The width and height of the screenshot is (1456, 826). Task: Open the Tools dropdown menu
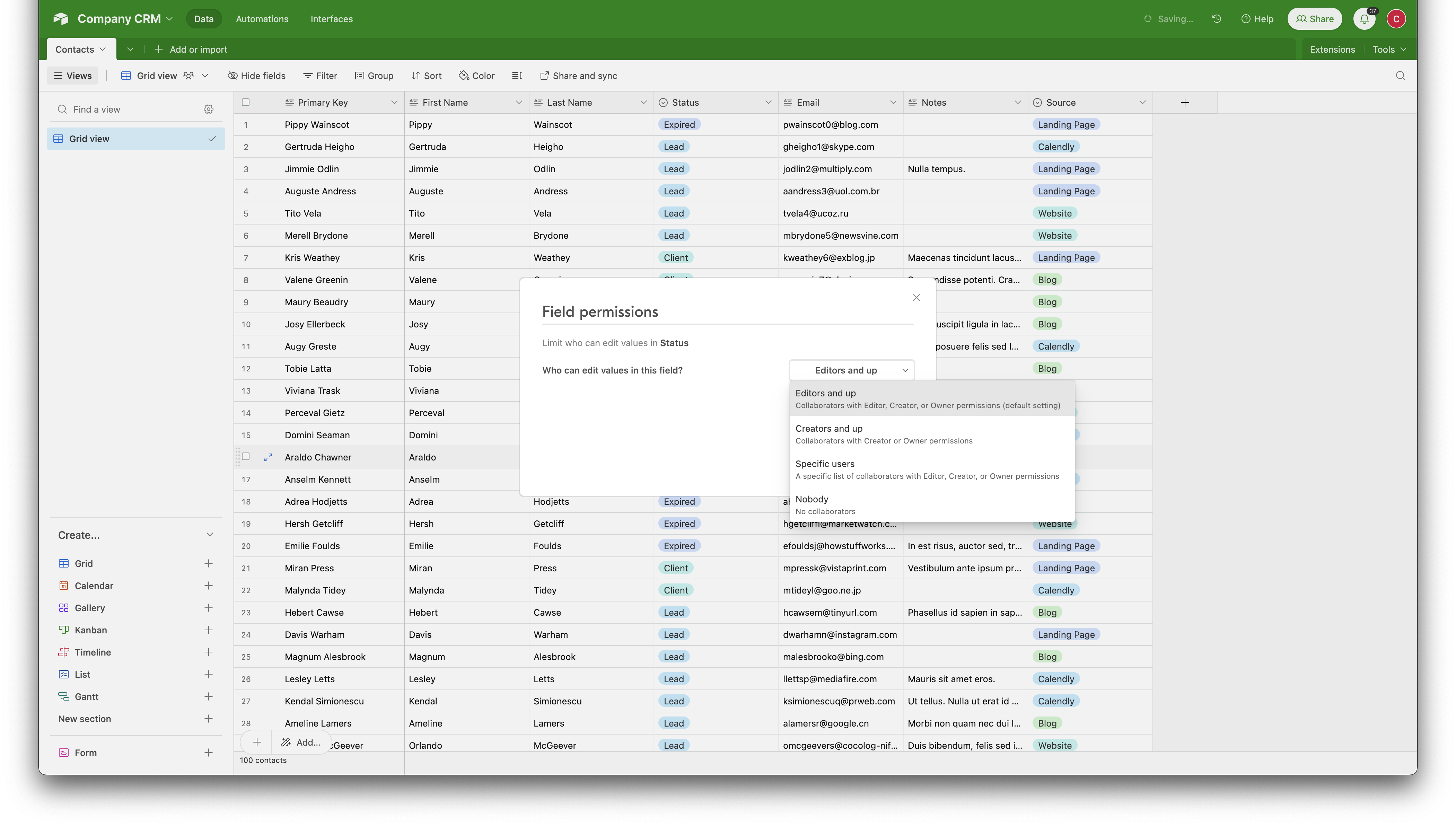(x=1389, y=49)
